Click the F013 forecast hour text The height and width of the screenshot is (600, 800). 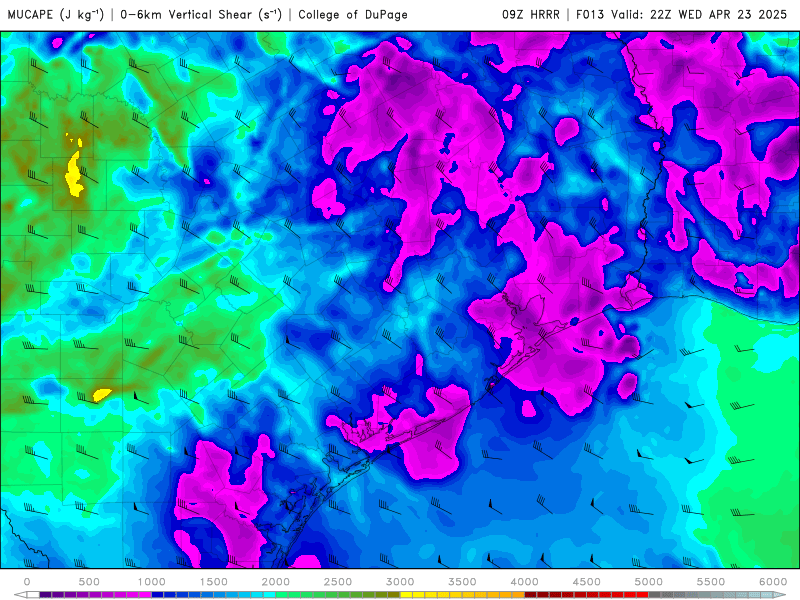pos(591,14)
